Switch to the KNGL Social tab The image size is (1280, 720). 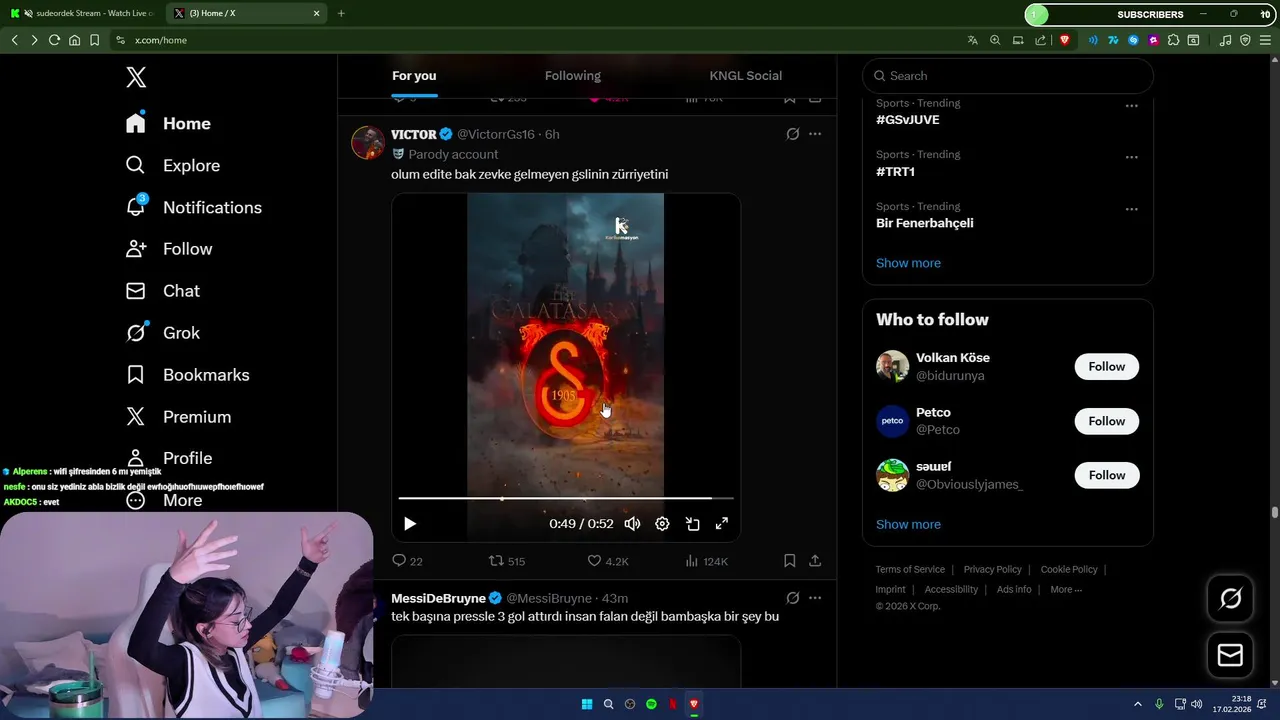[x=746, y=76]
